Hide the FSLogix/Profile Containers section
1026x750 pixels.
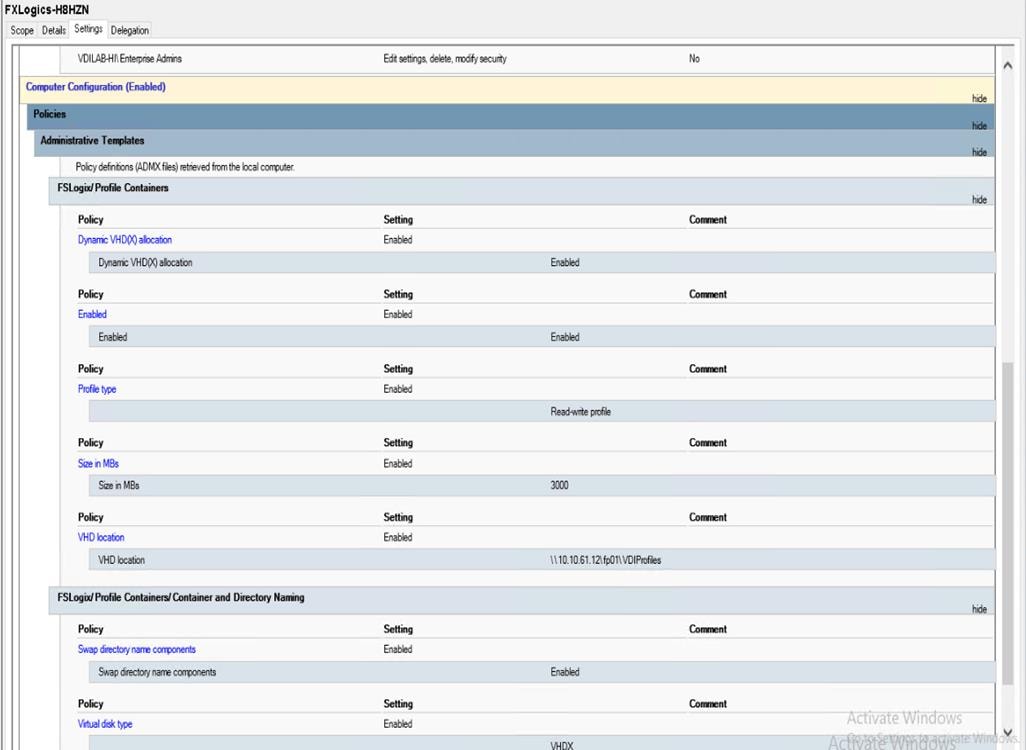[x=979, y=200]
